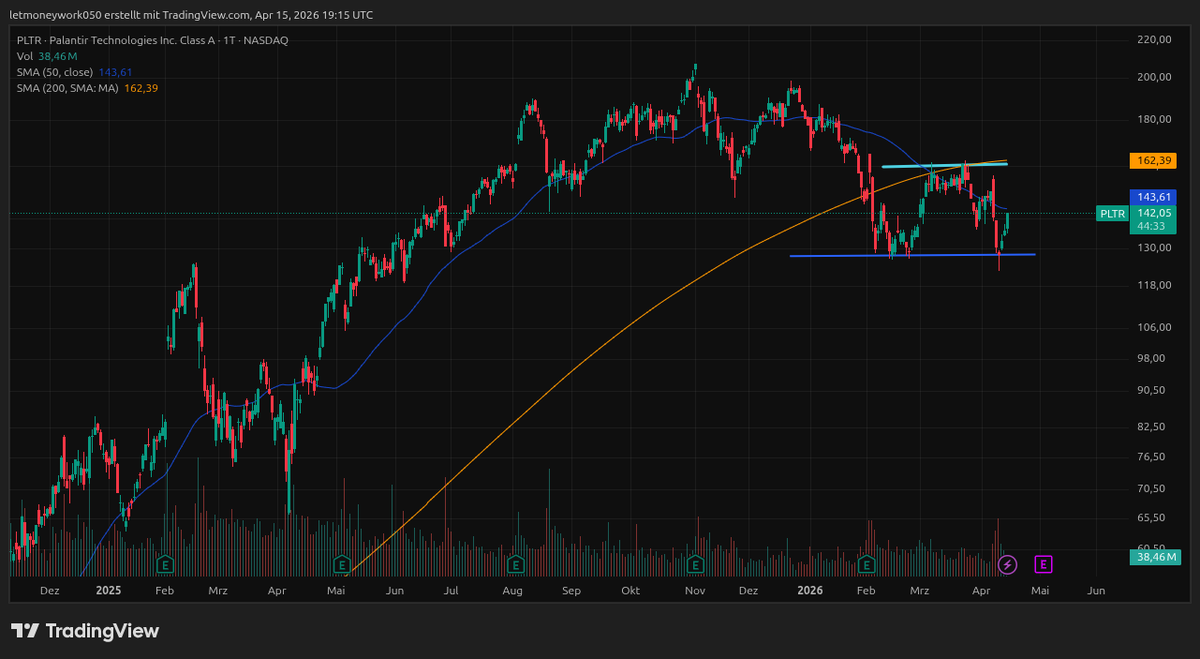This screenshot has width=1200, height=659.
Task: Select the SMA (50, close) legend entry
Action: pos(74,72)
